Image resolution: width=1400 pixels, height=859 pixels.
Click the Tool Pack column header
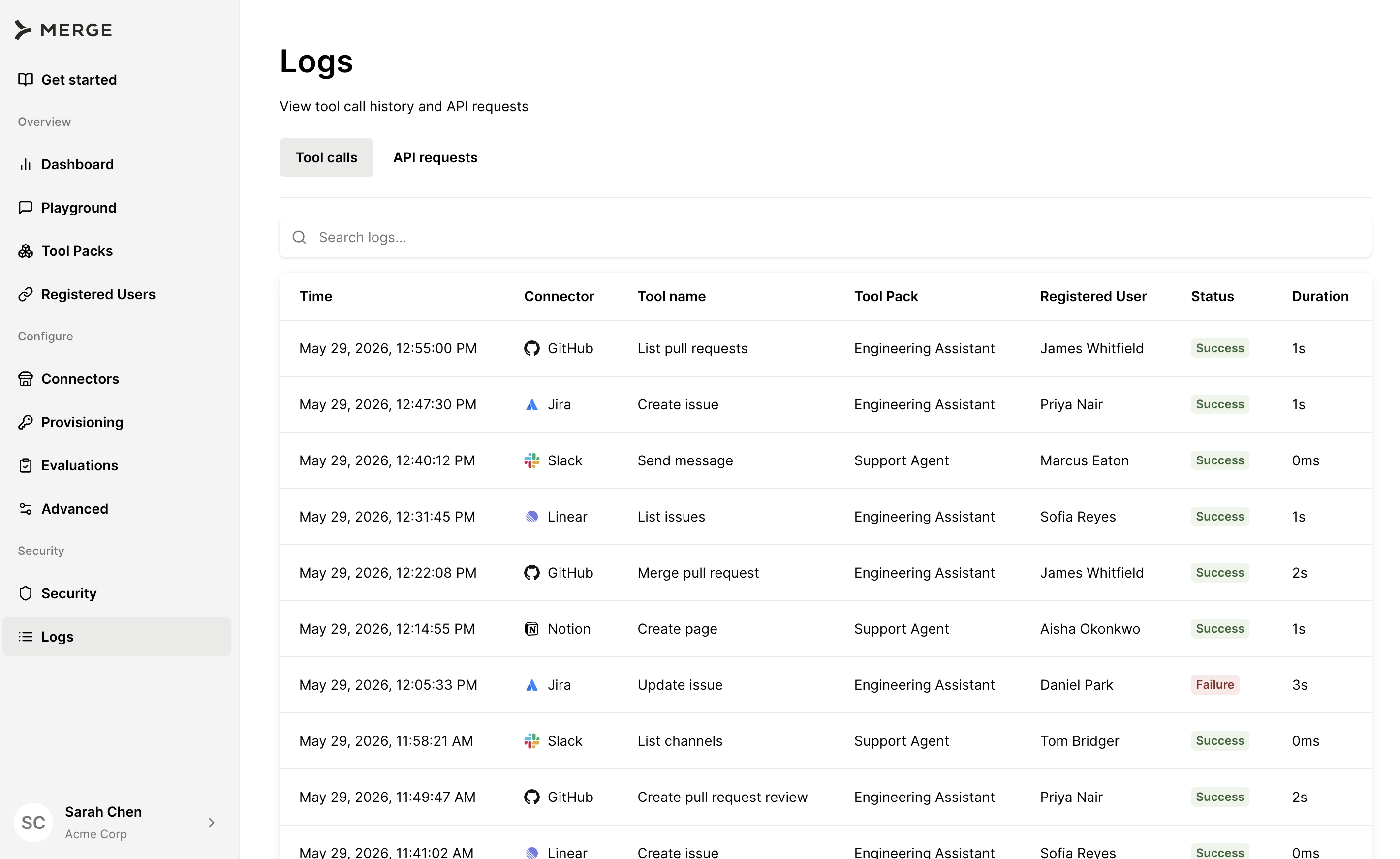886,296
